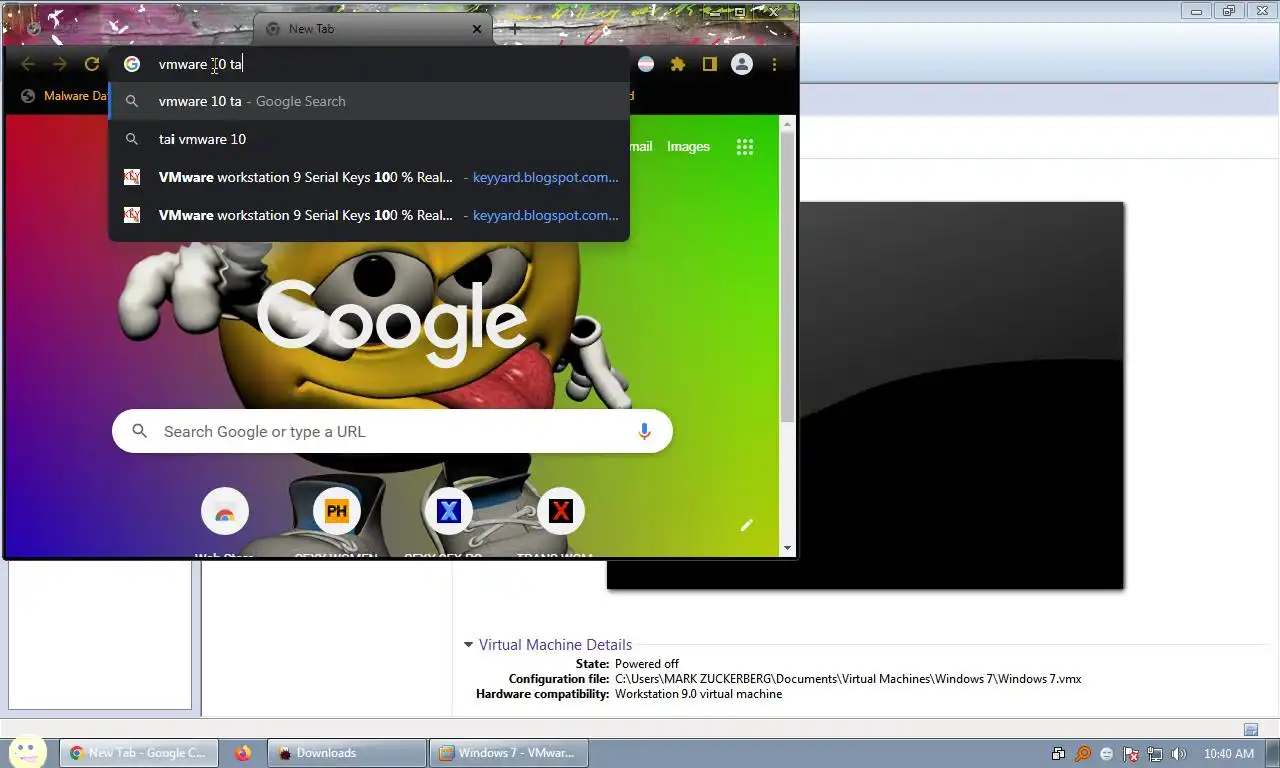Click network tray icon
Viewport: 1280px width, 768px height.
coord(1155,754)
